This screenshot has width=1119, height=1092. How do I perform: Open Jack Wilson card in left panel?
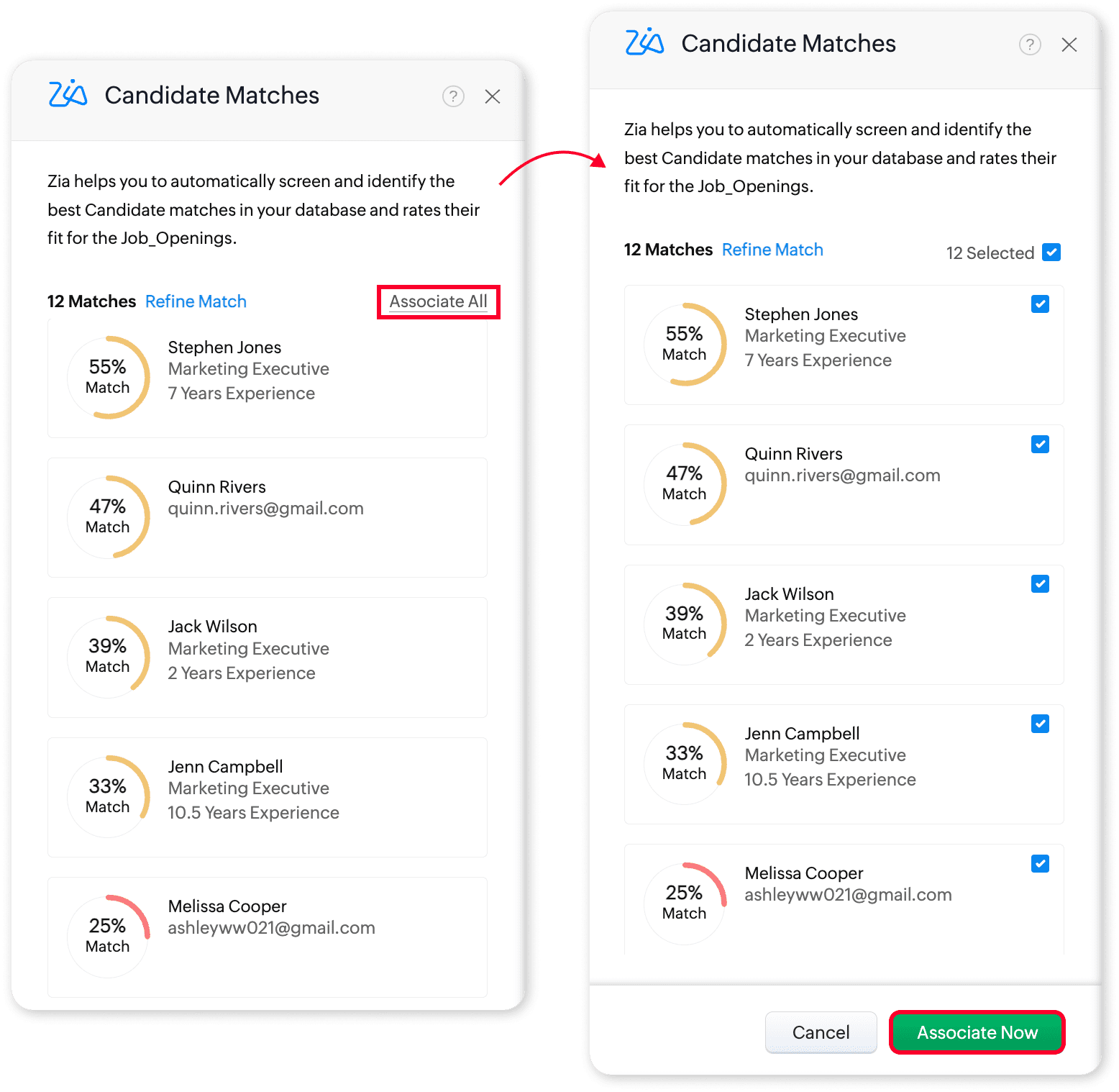268,657
